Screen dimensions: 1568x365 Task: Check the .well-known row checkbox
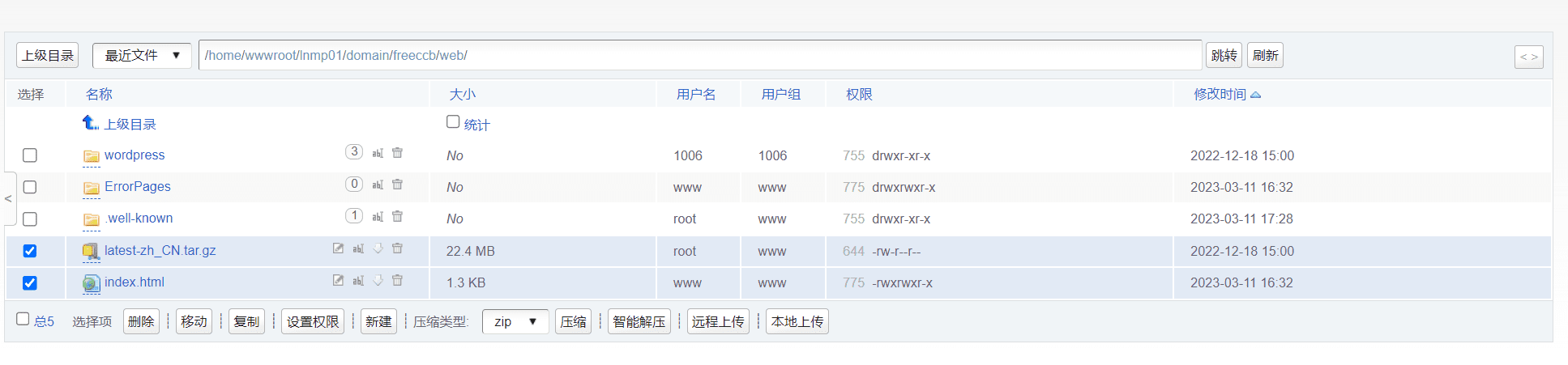pyautogui.click(x=30, y=219)
